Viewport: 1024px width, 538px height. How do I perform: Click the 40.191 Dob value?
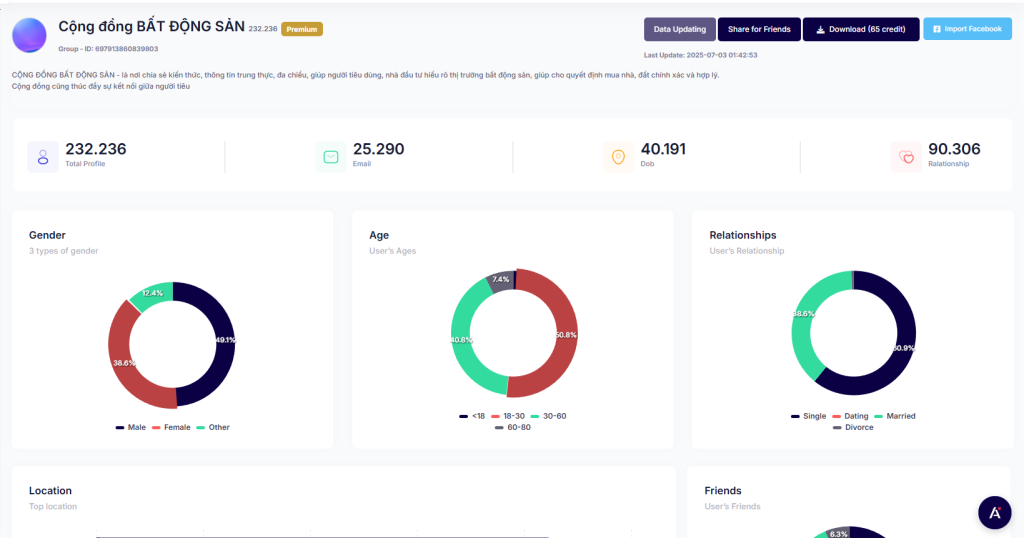[664, 149]
